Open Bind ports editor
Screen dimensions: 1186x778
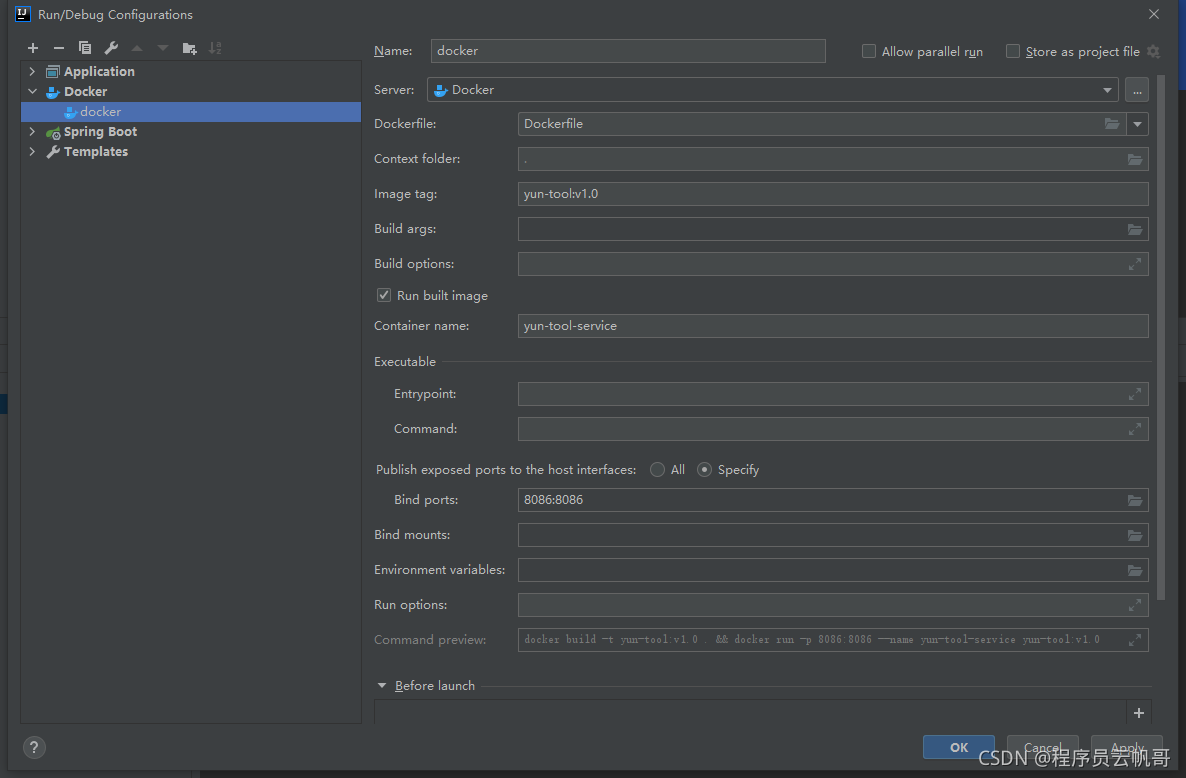click(x=1135, y=500)
